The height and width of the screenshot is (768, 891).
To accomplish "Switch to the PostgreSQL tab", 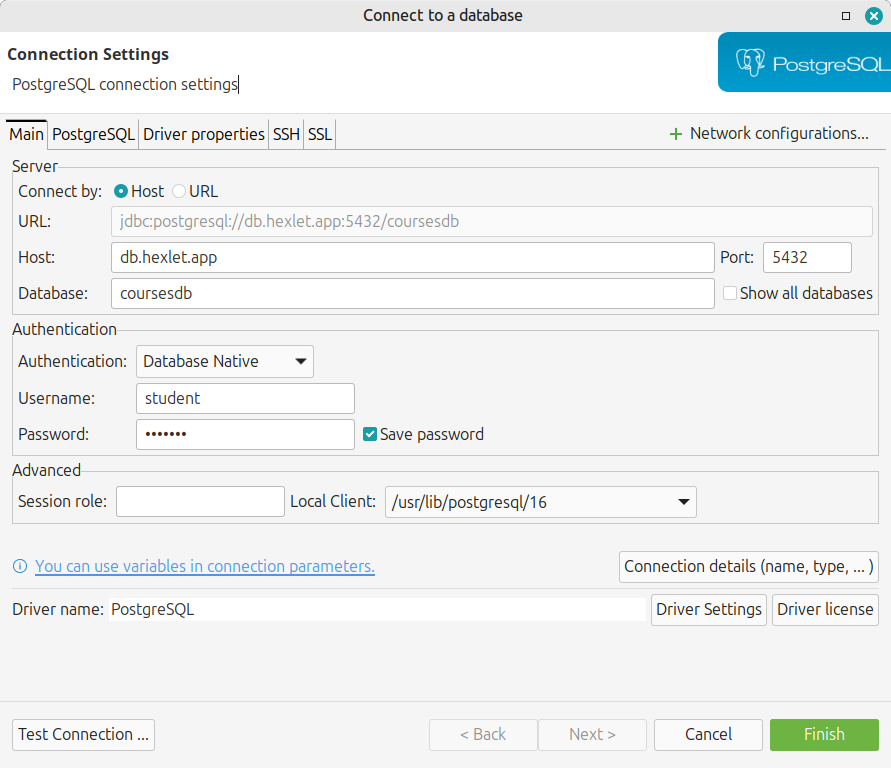I will 93,134.
